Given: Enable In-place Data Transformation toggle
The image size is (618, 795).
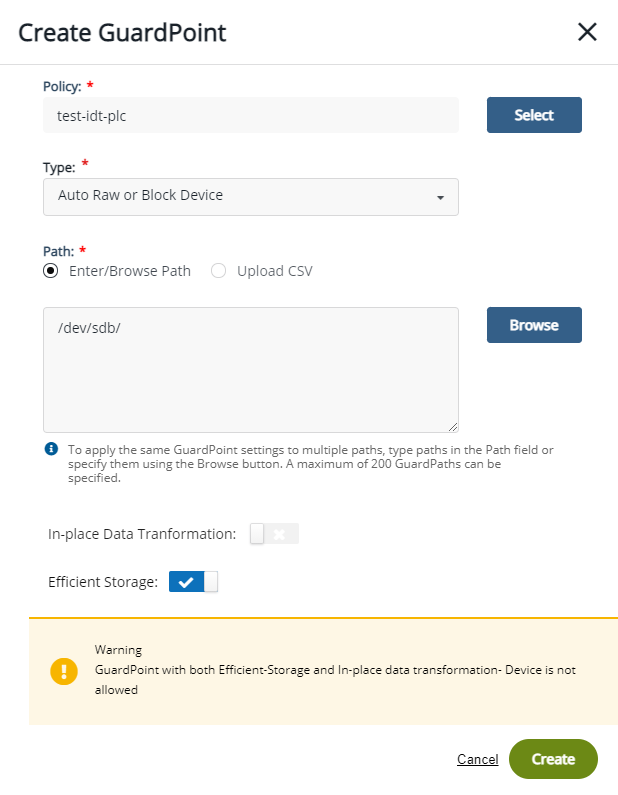Looking at the screenshot, I should pyautogui.click(x=273, y=534).
